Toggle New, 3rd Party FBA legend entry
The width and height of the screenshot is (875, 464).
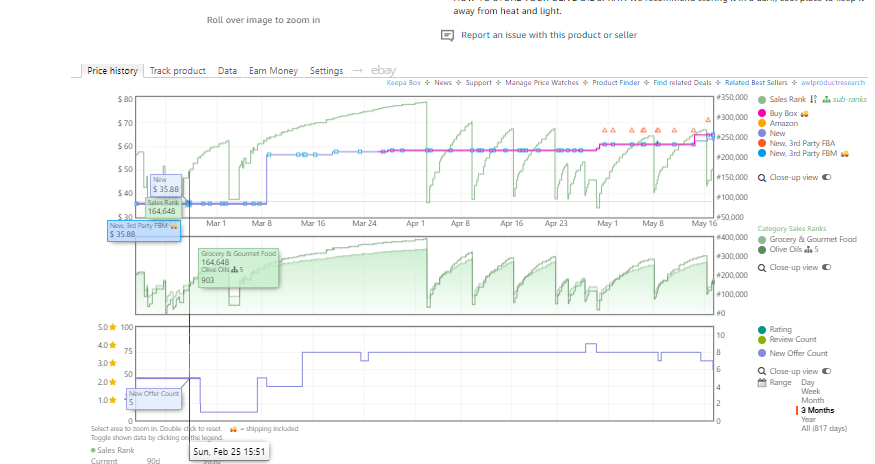(x=796, y=143)
